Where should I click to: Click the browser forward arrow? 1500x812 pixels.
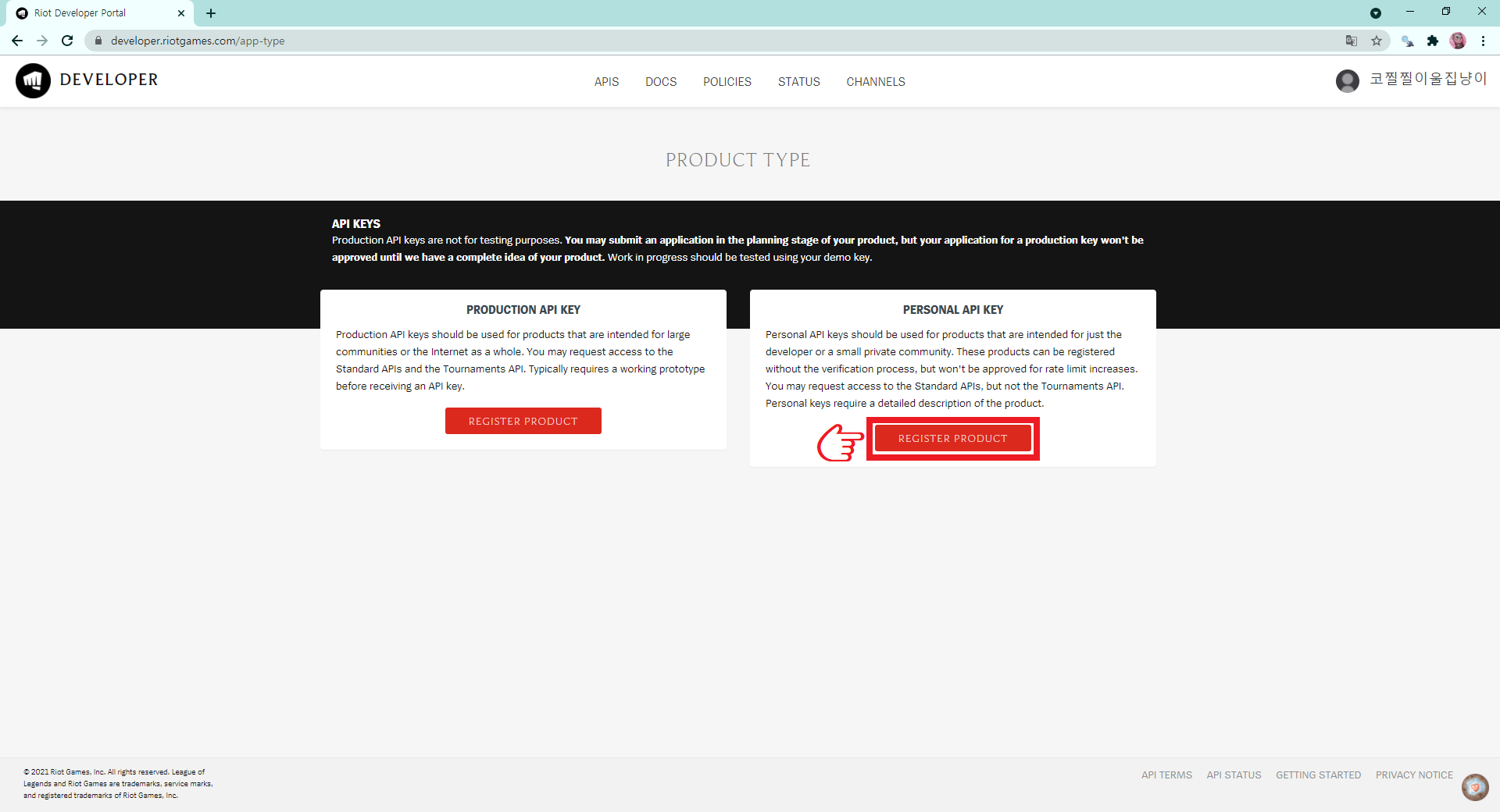pyautogui.click(x=42, y=41)
